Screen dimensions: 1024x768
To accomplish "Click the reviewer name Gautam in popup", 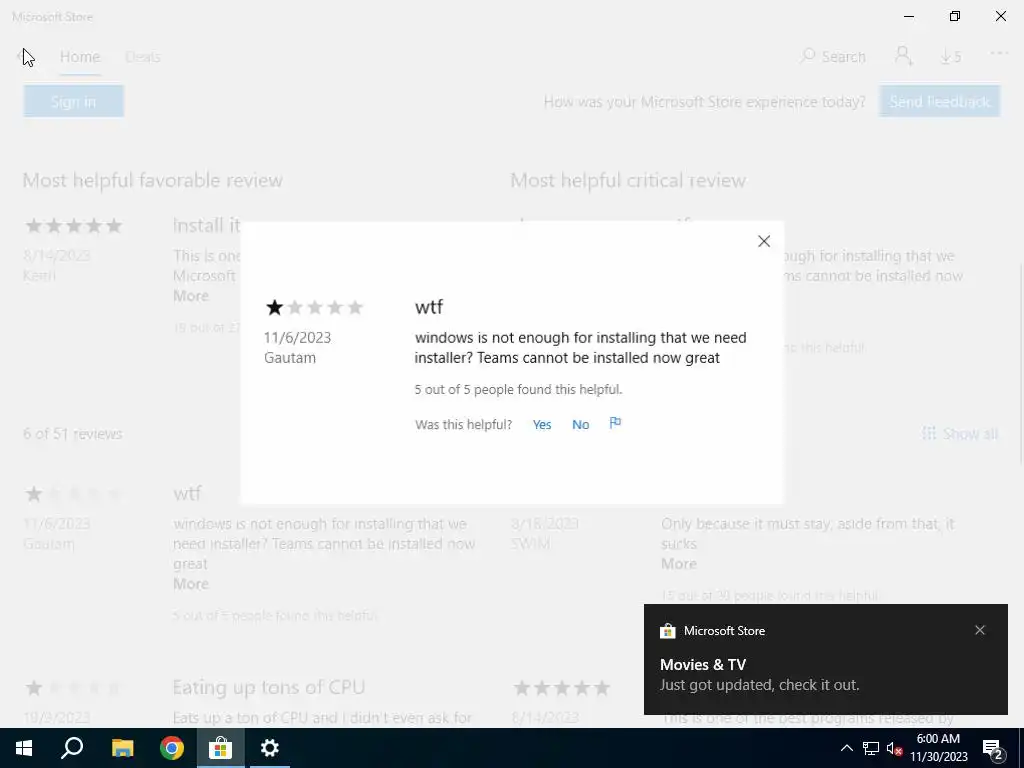I will pyautogui.click(x=289, y=358).
